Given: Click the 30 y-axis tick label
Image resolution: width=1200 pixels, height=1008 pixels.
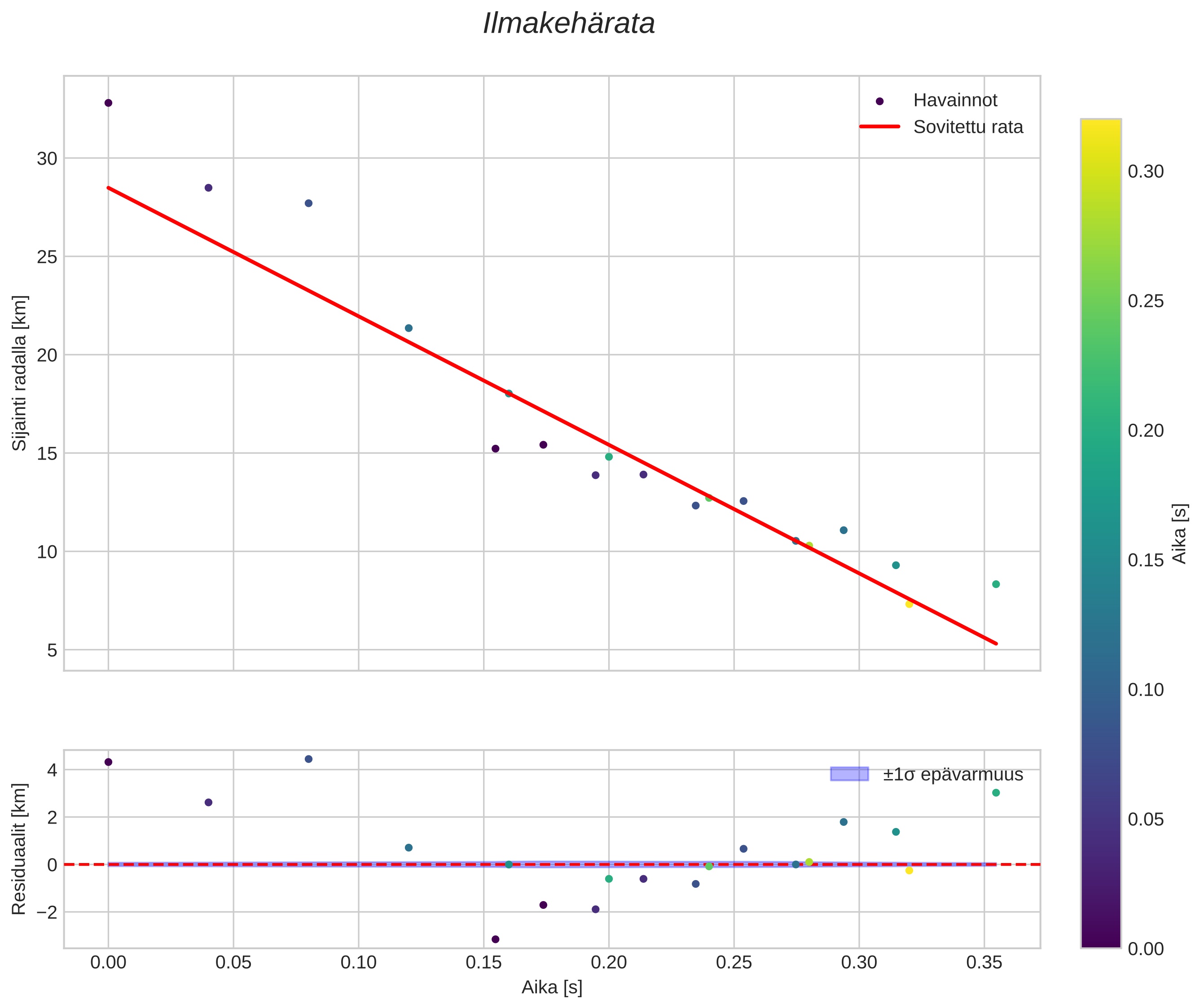Looking at the screenshot, I should point(47,159).
